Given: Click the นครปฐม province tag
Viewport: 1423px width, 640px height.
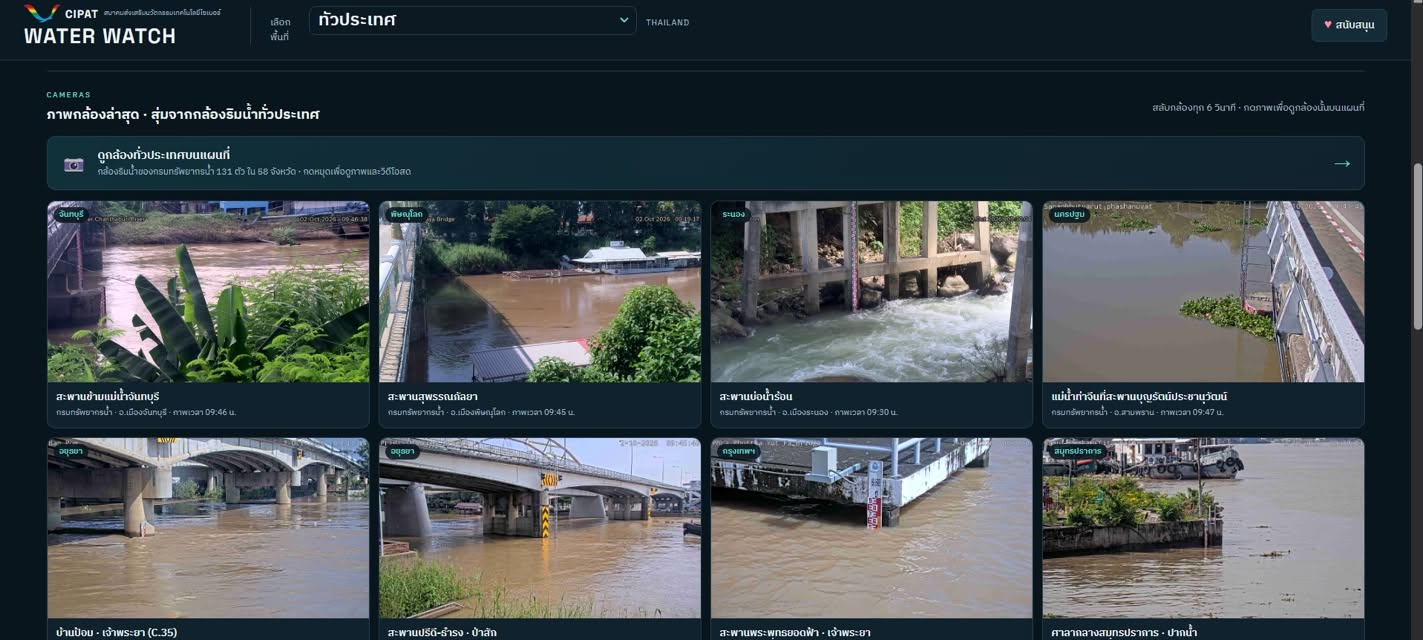Looking at the screenshot, I should click(x=1070, y=214).
